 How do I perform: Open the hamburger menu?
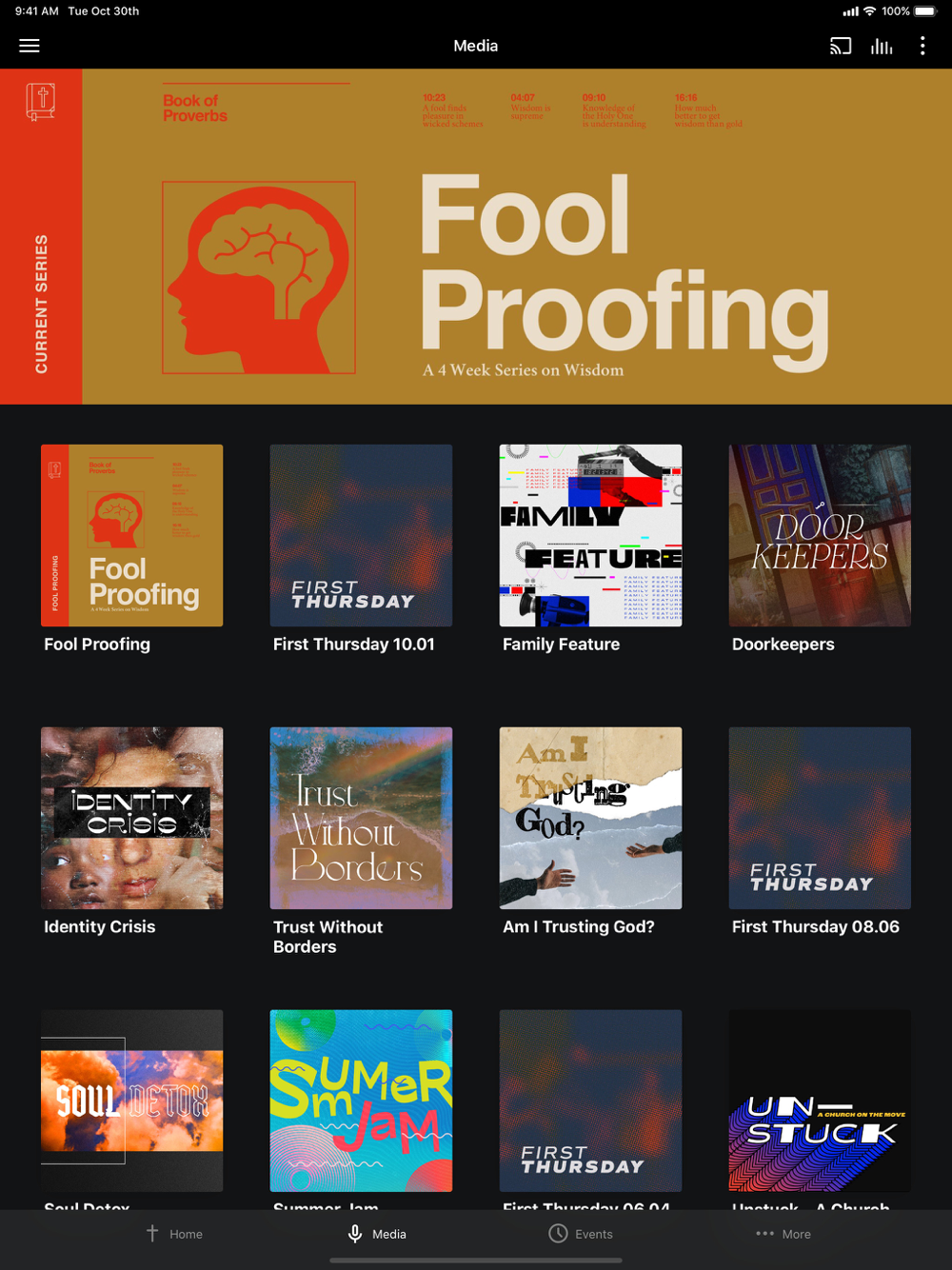click(30, 46)
